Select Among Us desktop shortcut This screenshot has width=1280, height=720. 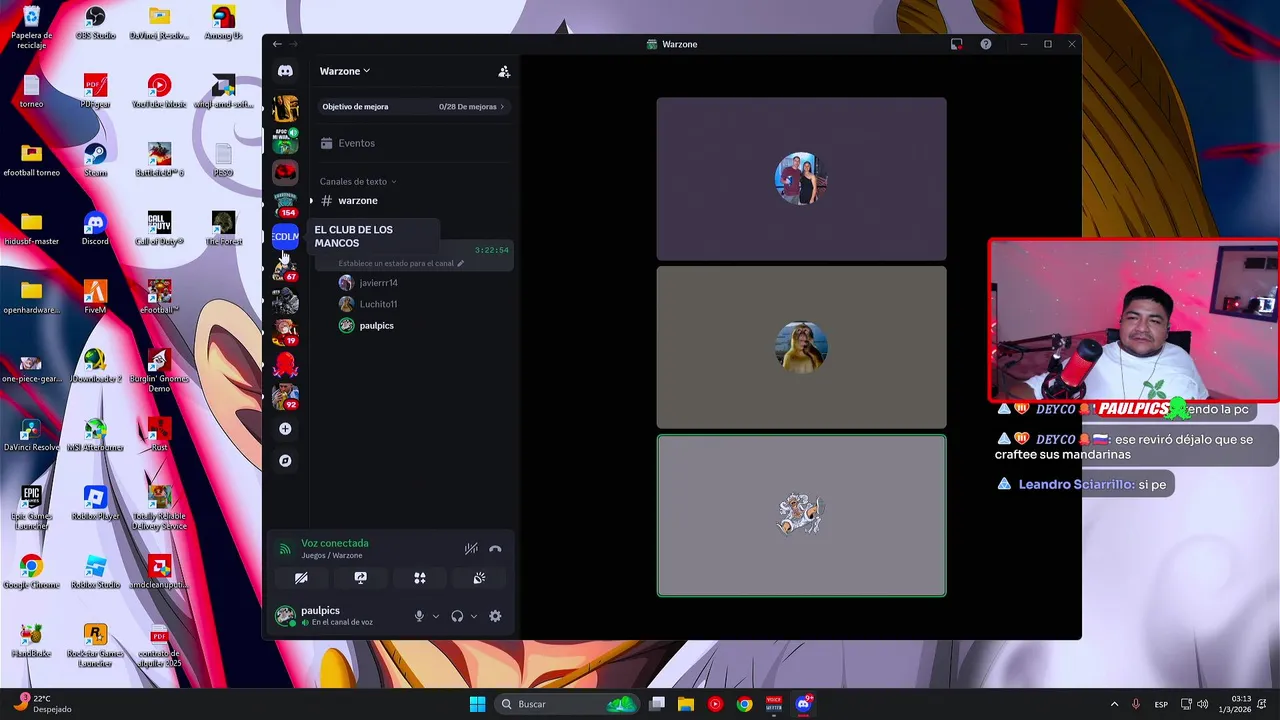pyautogui.click(x=223, y=22)
